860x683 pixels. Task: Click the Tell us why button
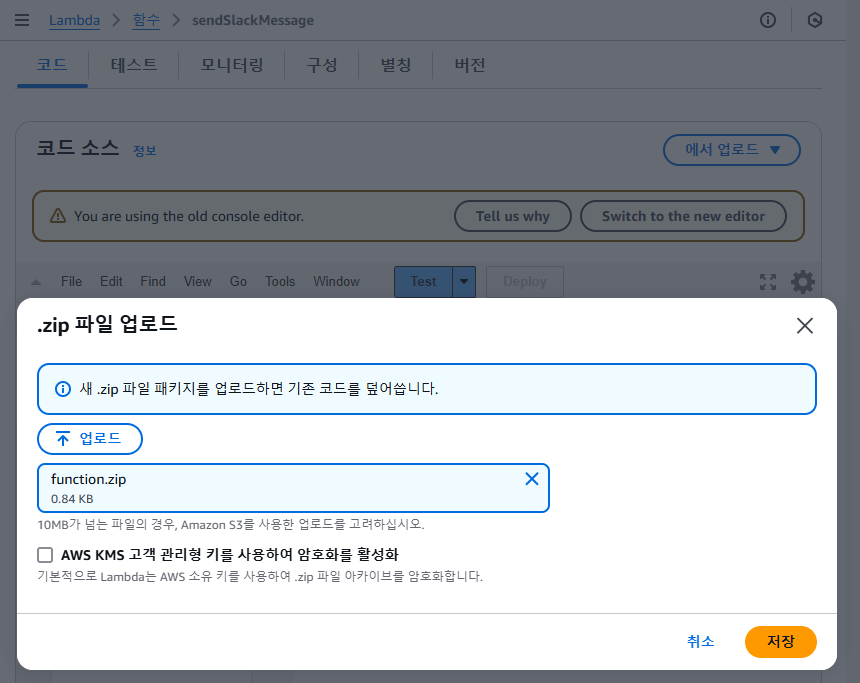(x=513, y=216)
